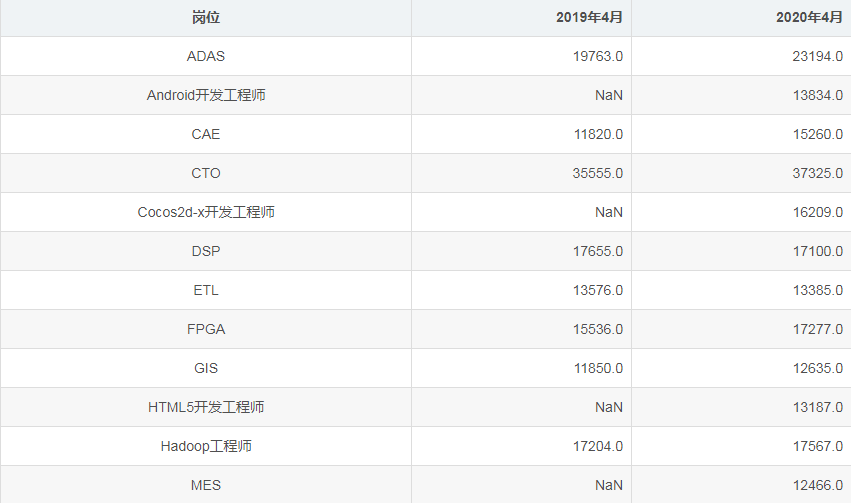Select the MES position cell
851x503 pixels.
[206, 486]
